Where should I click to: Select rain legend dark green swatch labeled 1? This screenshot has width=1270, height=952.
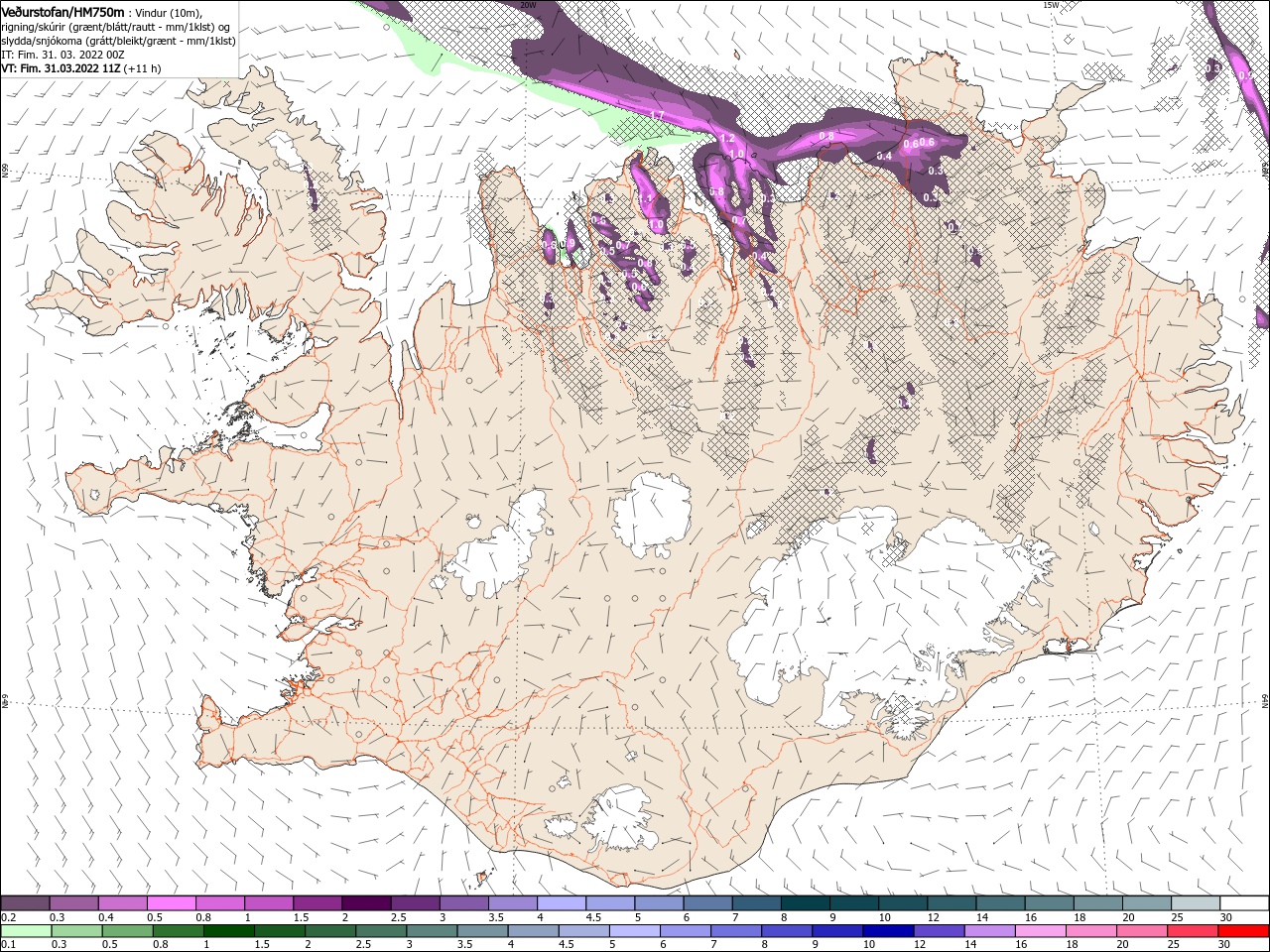pos(229,931)
